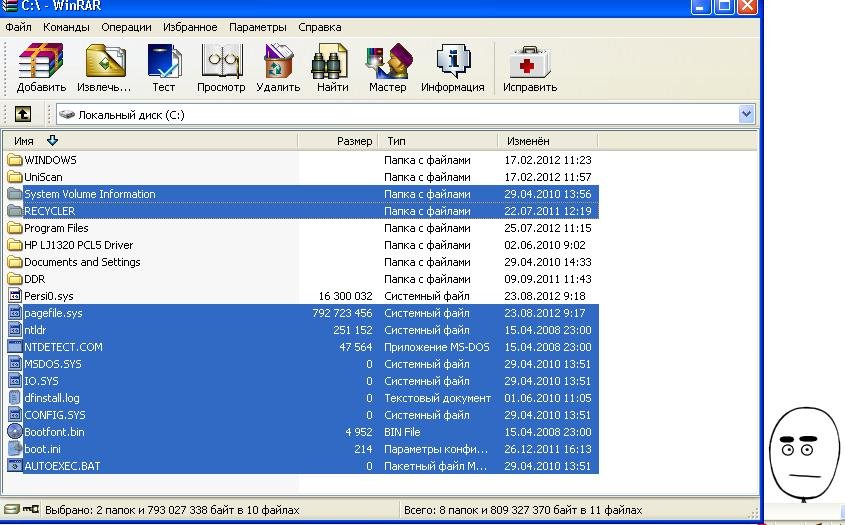Launch the Мастер (Wizard) icon
The width and height of the screenshot is (845, 525).
pos(388,60)
